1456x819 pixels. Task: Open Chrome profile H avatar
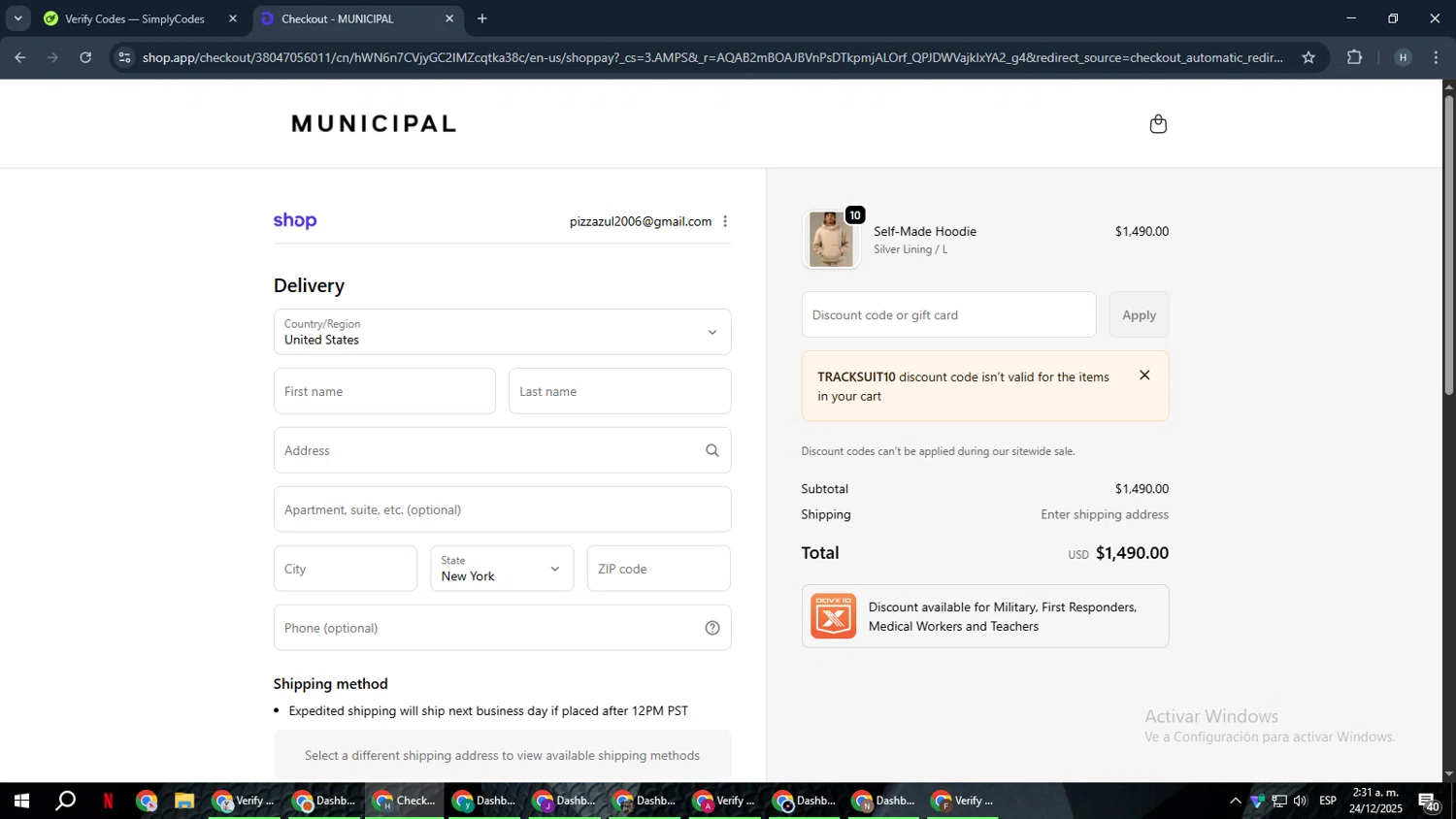(x=1403, y=57)
